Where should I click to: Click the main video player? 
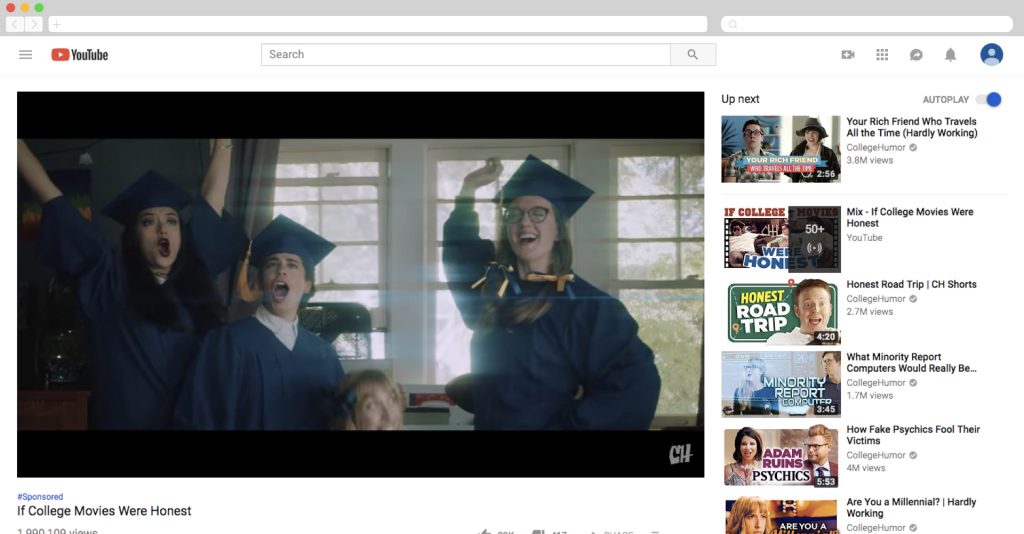[x=360, y=284]
